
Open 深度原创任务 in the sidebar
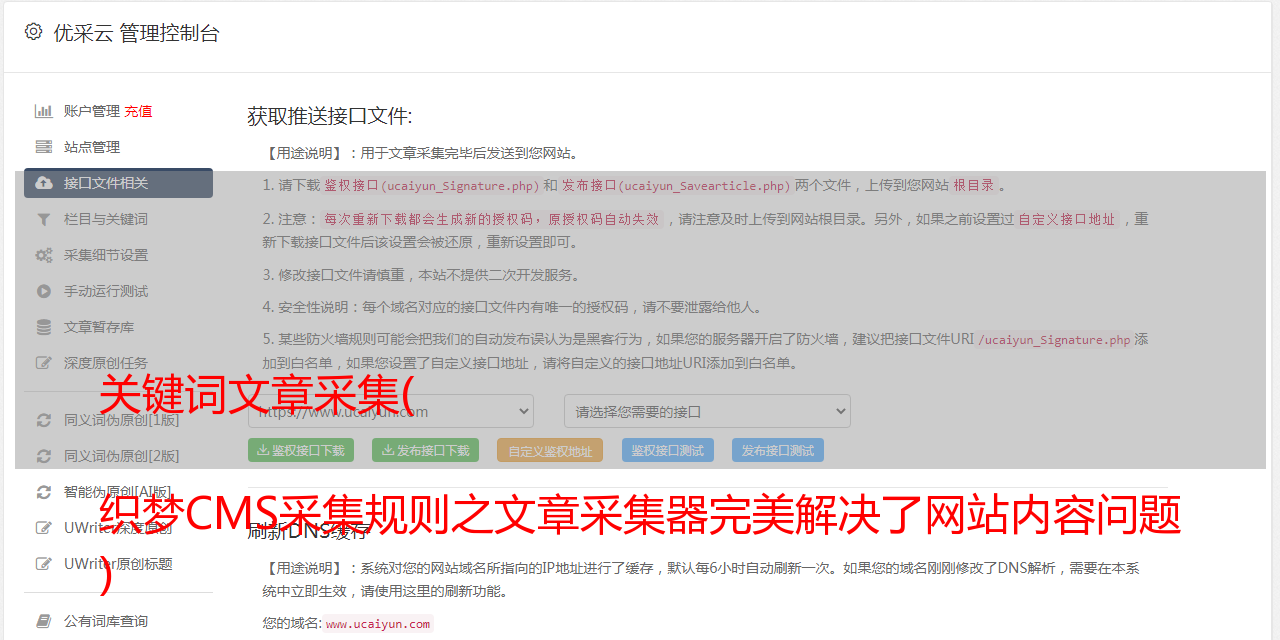point(106,363)
